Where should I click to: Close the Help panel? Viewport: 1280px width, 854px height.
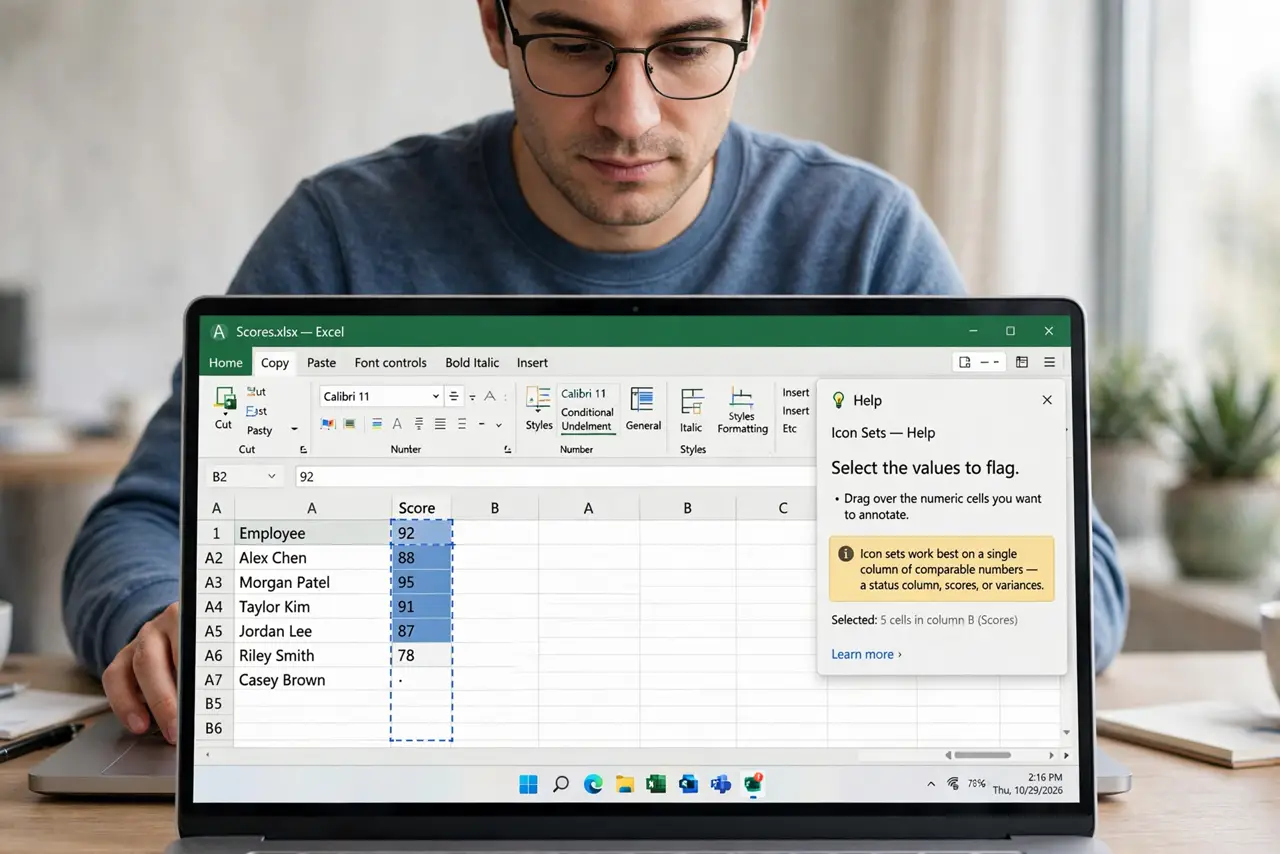coord(1047,400)
